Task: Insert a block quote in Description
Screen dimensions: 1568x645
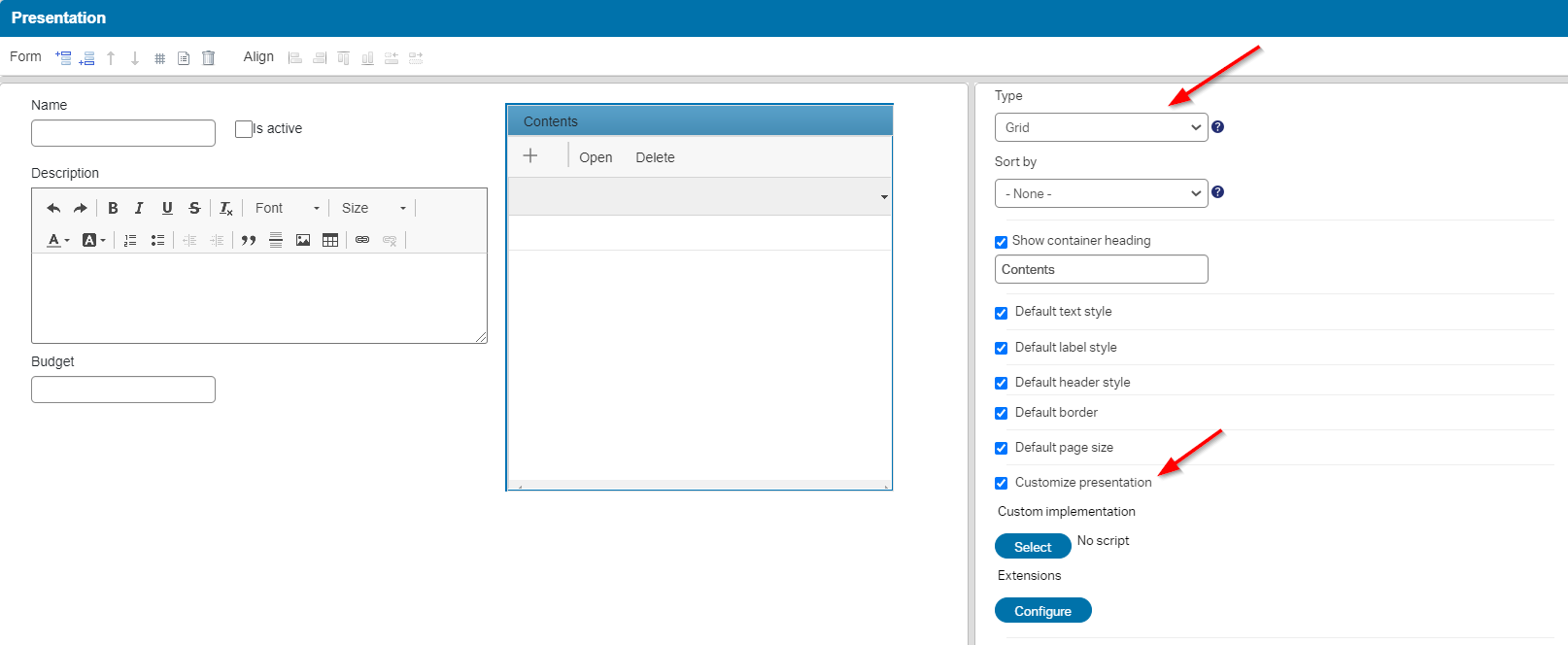Action: point(249,240)
